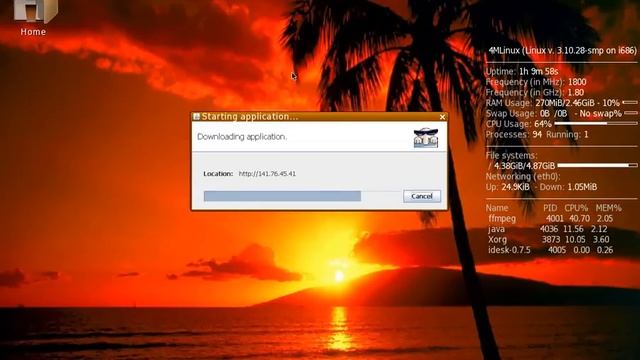Click the Location label in the dialog
Image resolution: width=640 pixels, height=360 pixels.
pyautogui.click(x=218, y=174)
